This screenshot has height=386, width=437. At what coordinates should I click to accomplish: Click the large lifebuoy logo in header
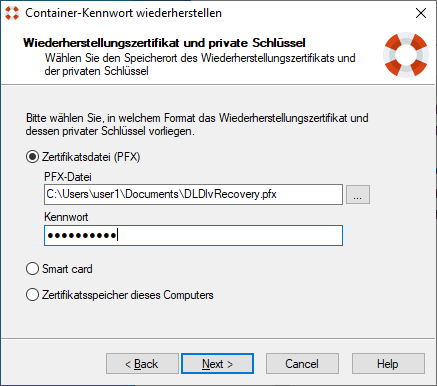tap(406, 55)
